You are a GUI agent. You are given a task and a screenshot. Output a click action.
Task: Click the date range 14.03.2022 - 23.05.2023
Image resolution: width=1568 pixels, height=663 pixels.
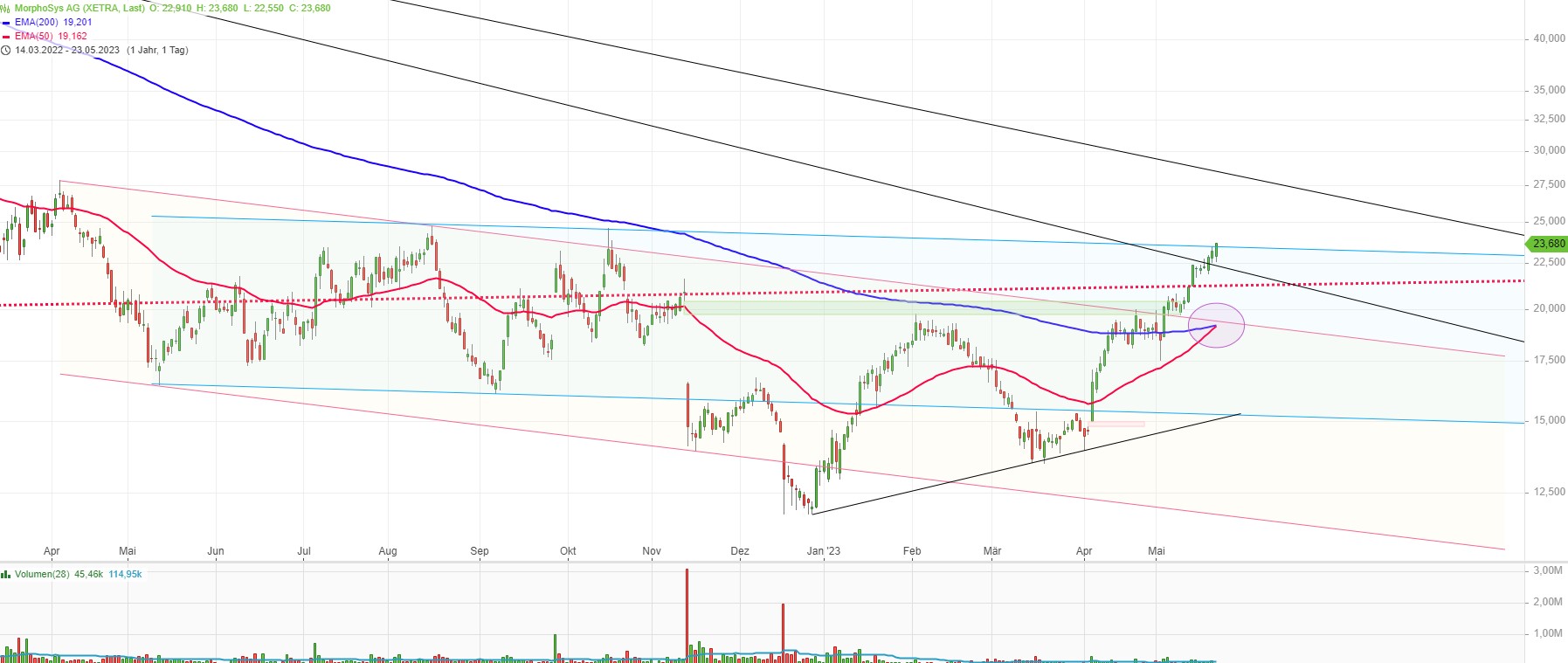pyautogui.click(x=67, y=51)
